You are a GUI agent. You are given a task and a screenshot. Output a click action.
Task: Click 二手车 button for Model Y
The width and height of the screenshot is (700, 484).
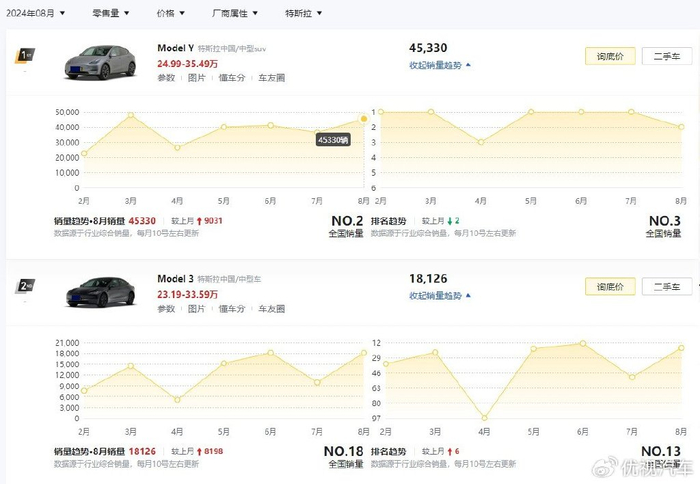tap(667, 56)
